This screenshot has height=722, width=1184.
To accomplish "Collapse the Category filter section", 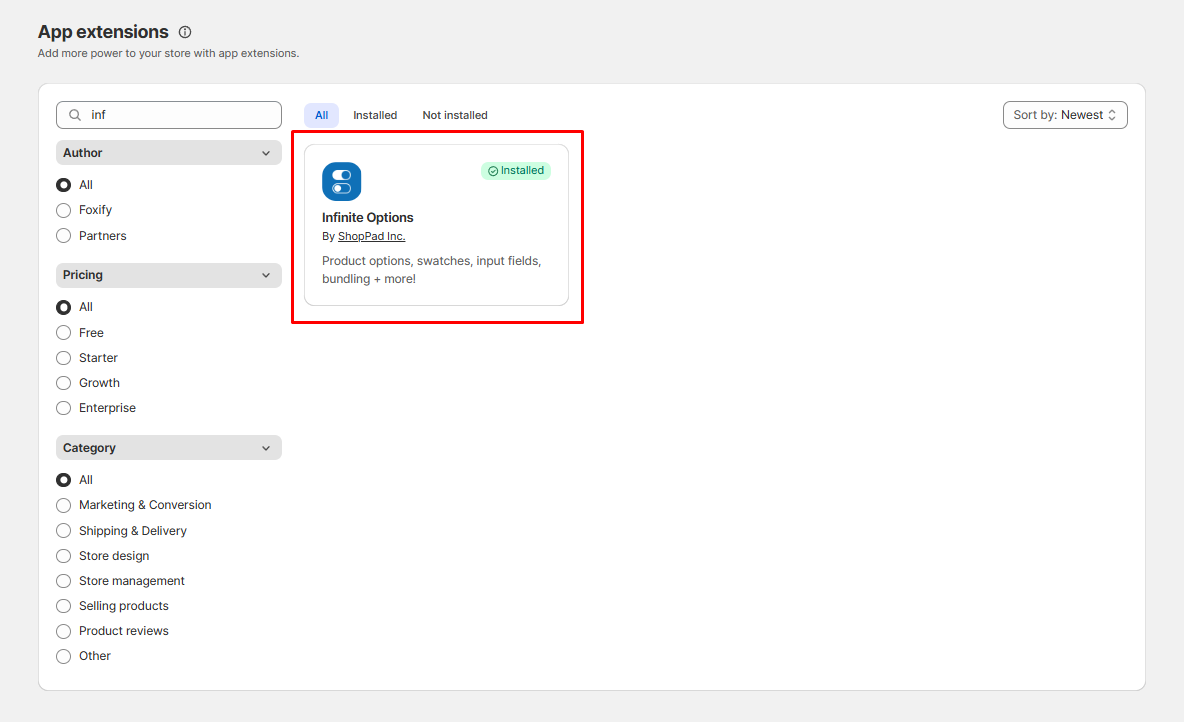I will click(x=266, y=448).
